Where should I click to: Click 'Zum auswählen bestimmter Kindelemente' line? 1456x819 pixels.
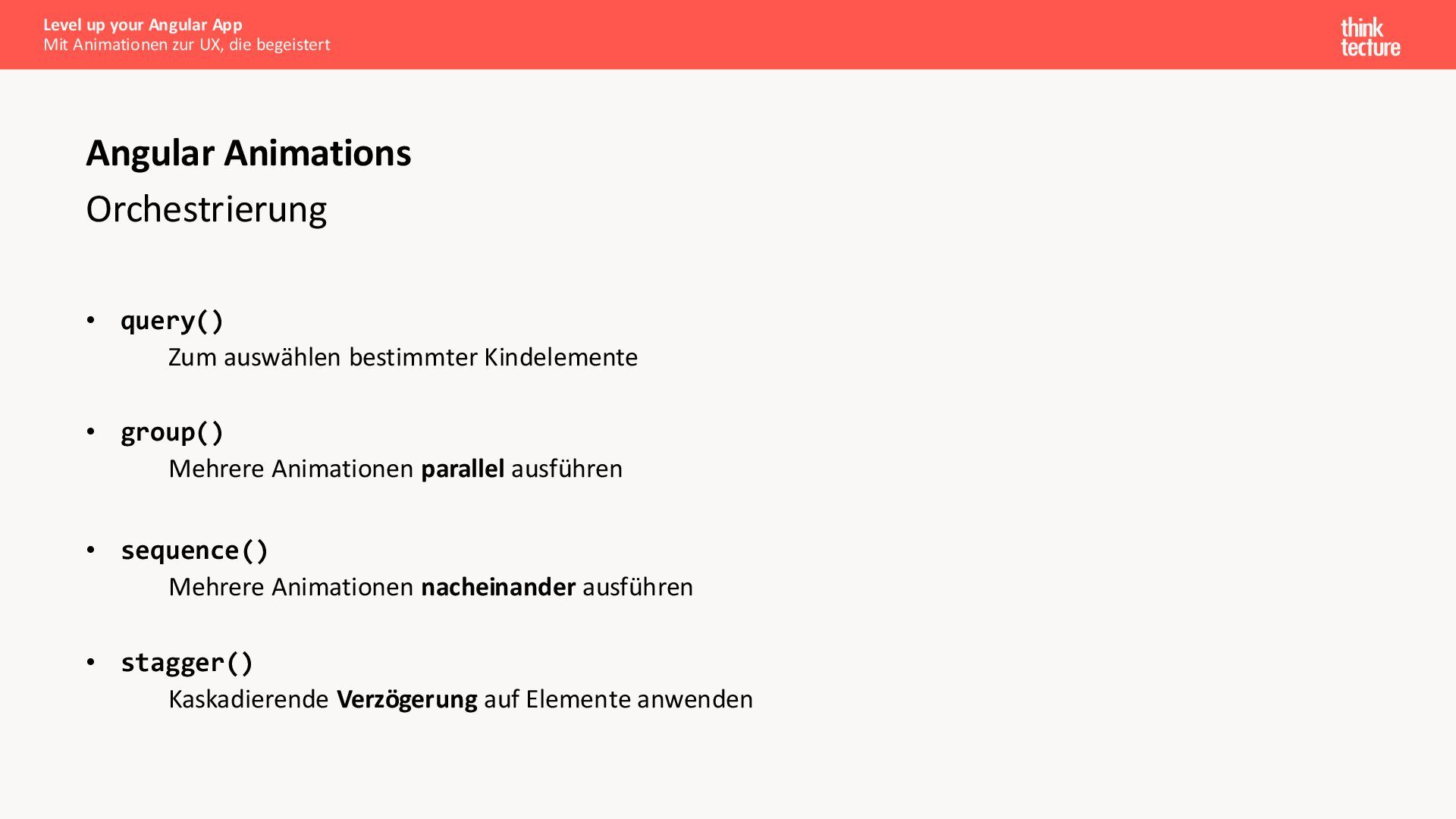click(403, 357)
